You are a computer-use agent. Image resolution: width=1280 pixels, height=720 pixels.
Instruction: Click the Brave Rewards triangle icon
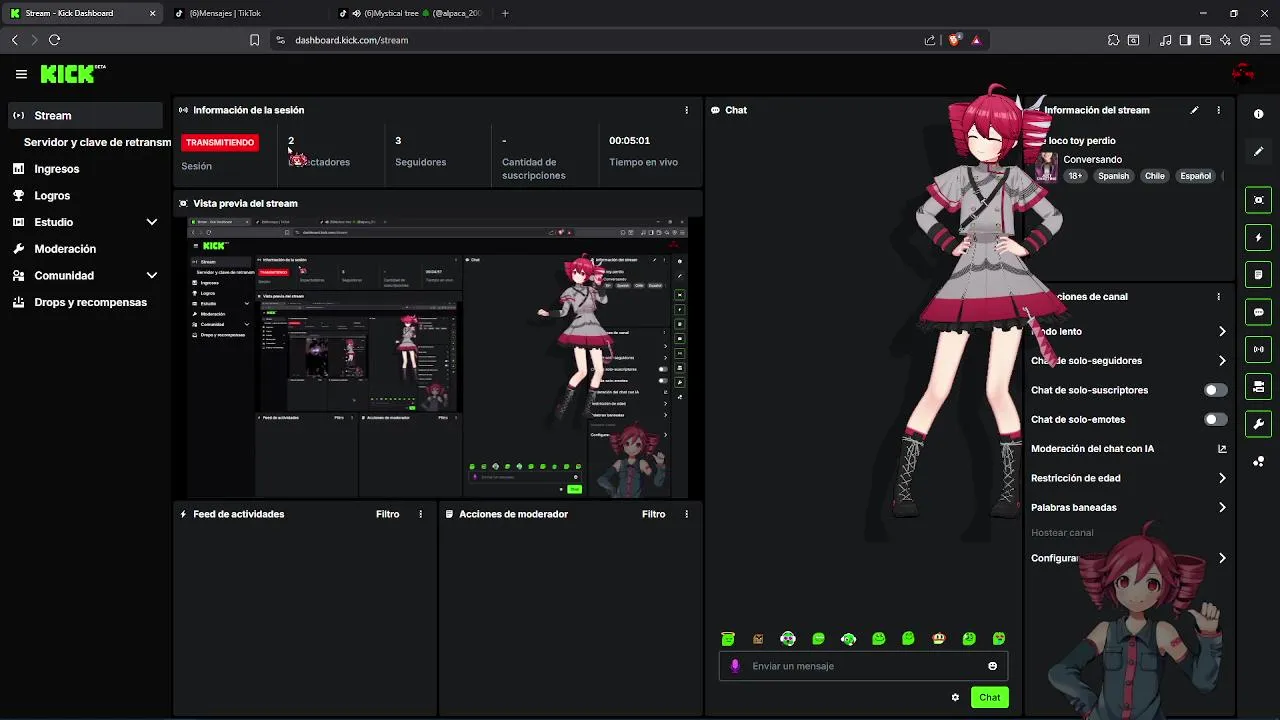tap(976, 40)
